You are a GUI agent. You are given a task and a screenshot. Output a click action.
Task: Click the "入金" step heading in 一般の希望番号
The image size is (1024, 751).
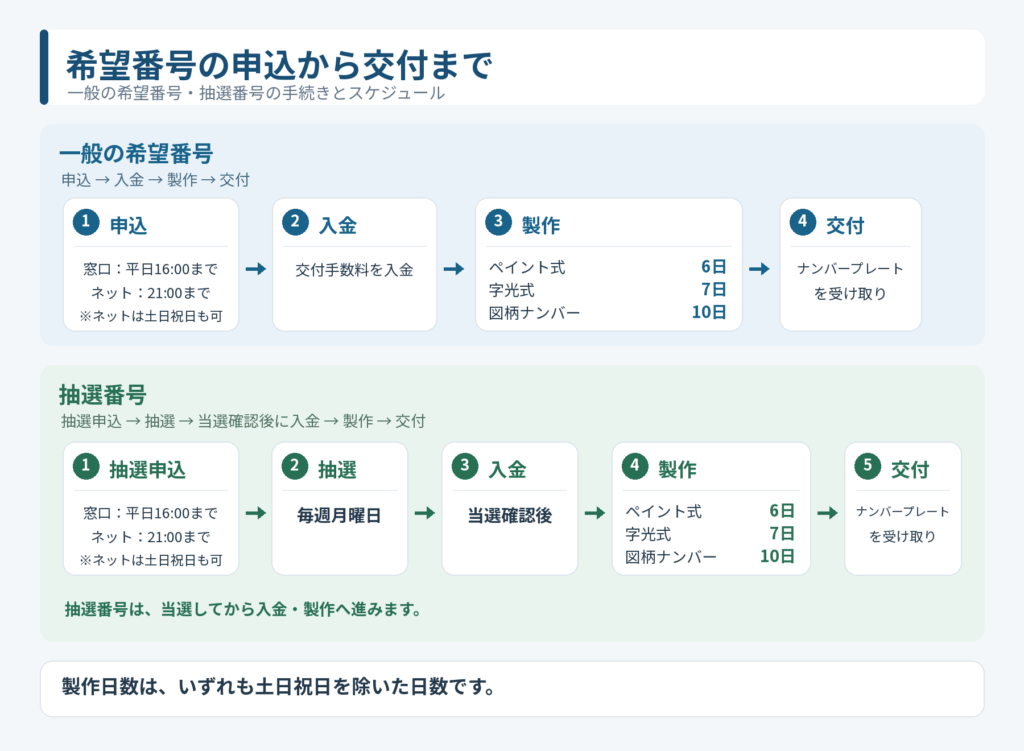coord(338,226)
